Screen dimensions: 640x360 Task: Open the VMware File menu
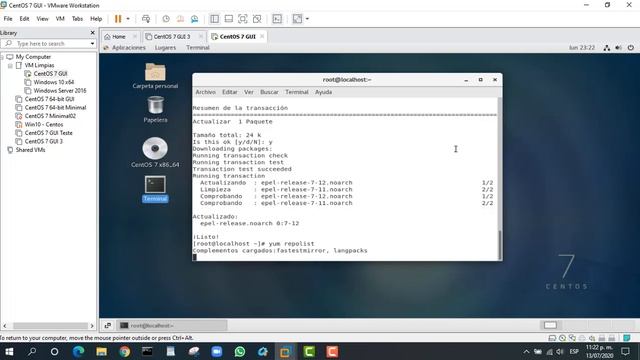click(8, 19)
